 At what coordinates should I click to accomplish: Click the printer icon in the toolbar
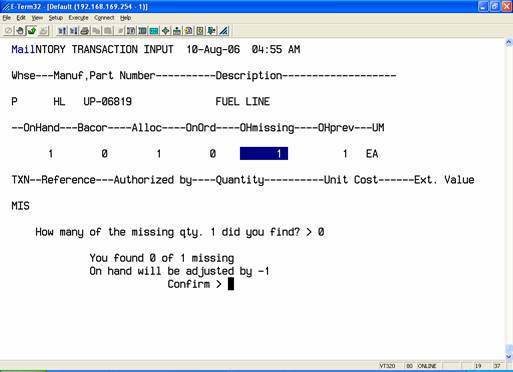click(85, 31)
